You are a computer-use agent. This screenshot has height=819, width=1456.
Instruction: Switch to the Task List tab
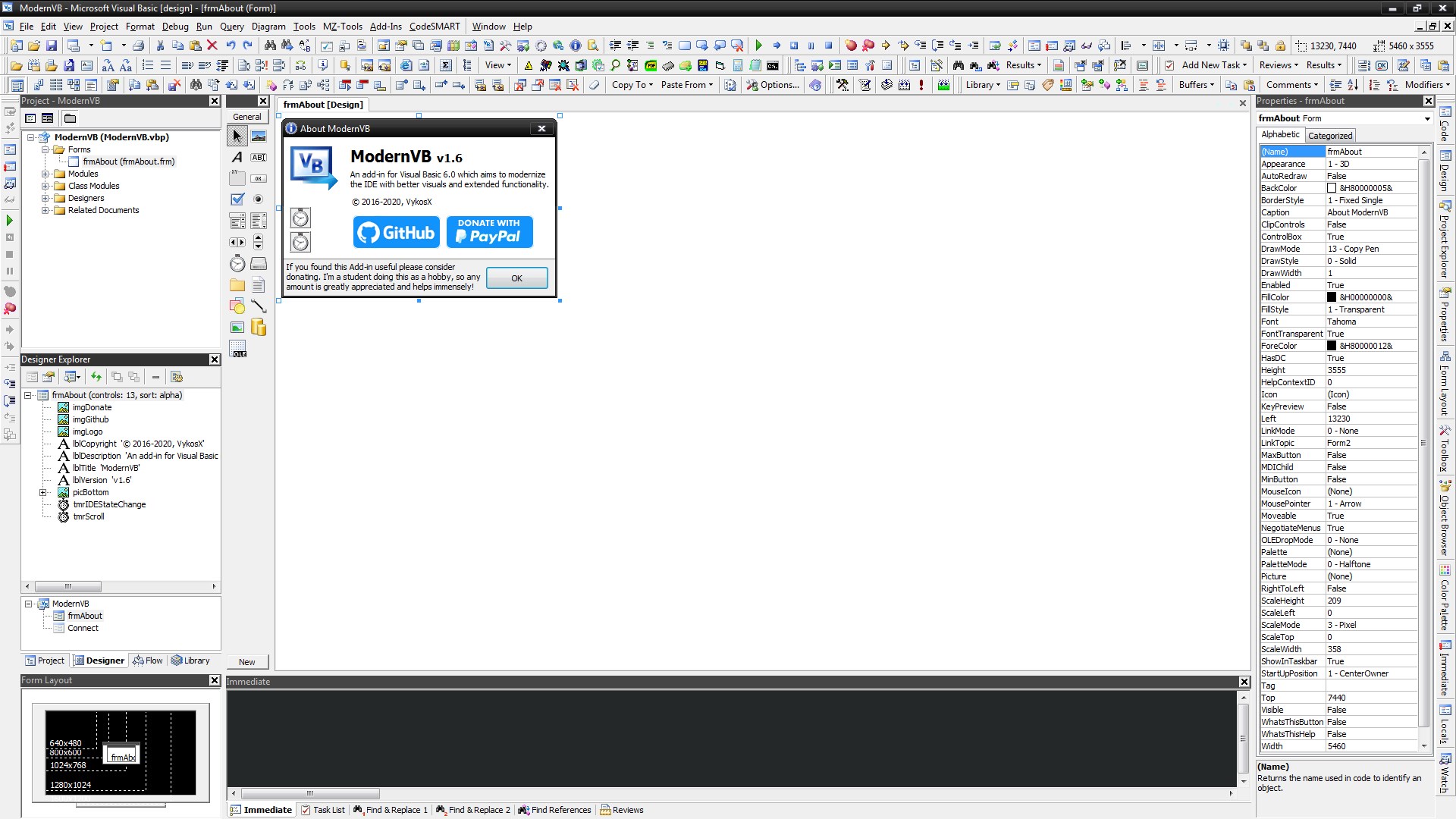pos(323,810)
